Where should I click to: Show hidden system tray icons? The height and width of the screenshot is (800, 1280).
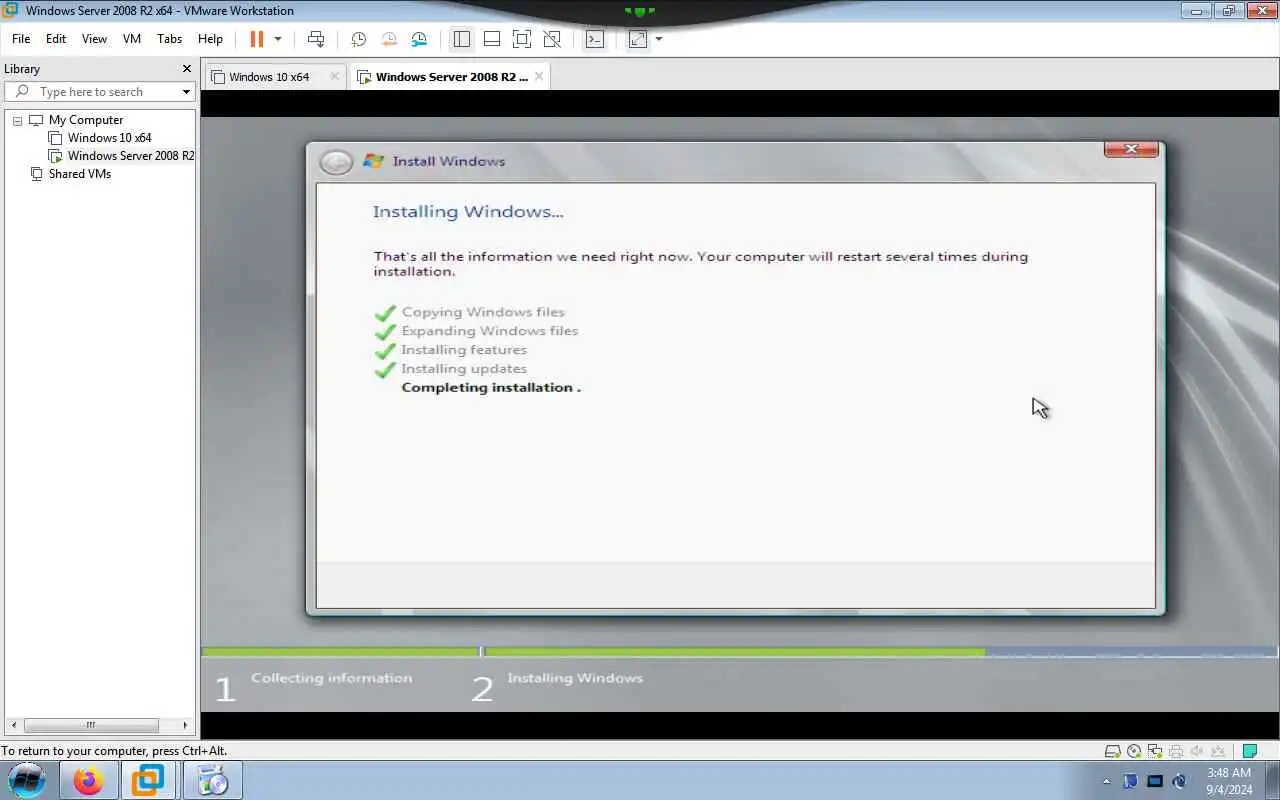coord(1106,781)
